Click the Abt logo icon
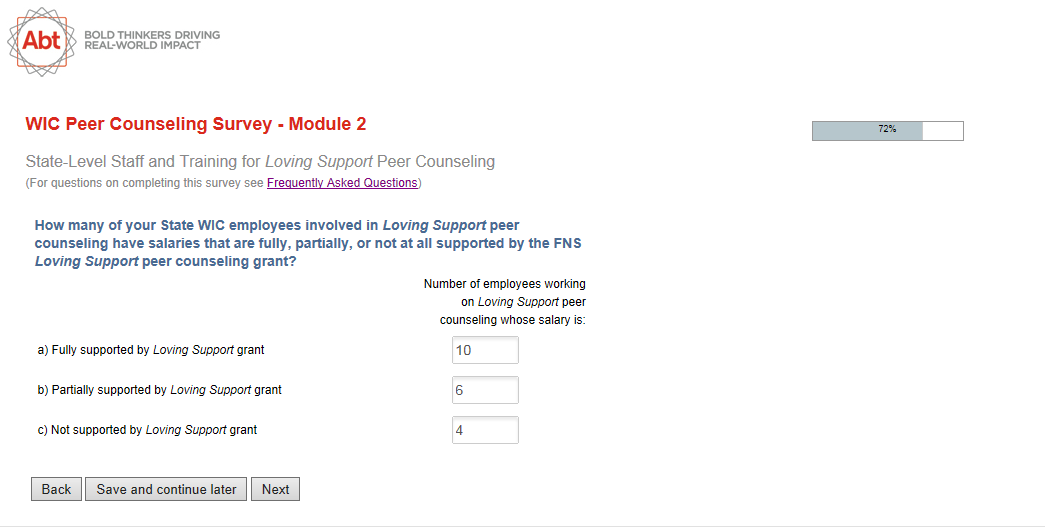The width and height of the screenshot is (1045, 527). coord(42,40)
